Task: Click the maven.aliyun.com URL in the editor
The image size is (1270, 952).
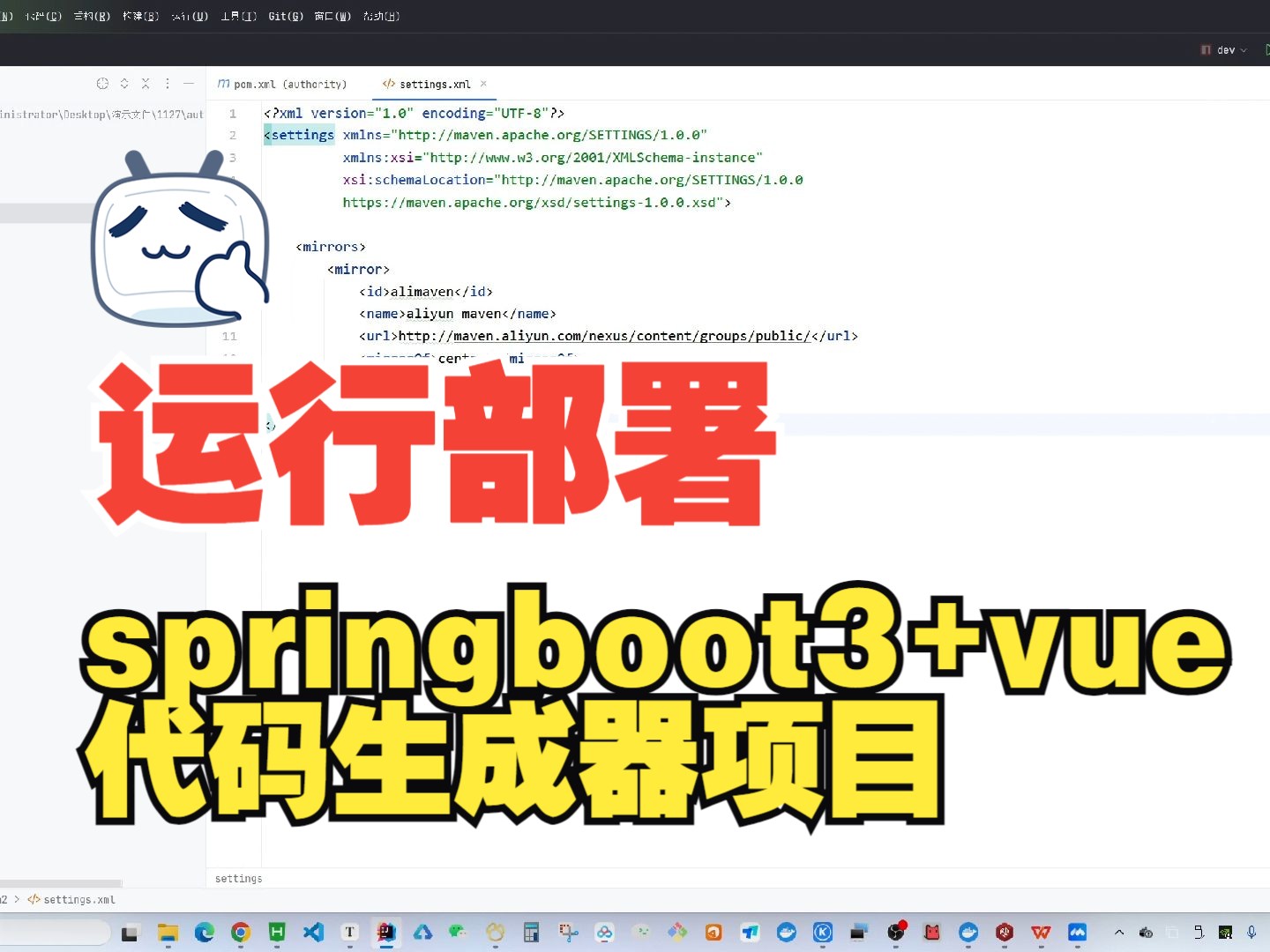Action: point(604,336)
